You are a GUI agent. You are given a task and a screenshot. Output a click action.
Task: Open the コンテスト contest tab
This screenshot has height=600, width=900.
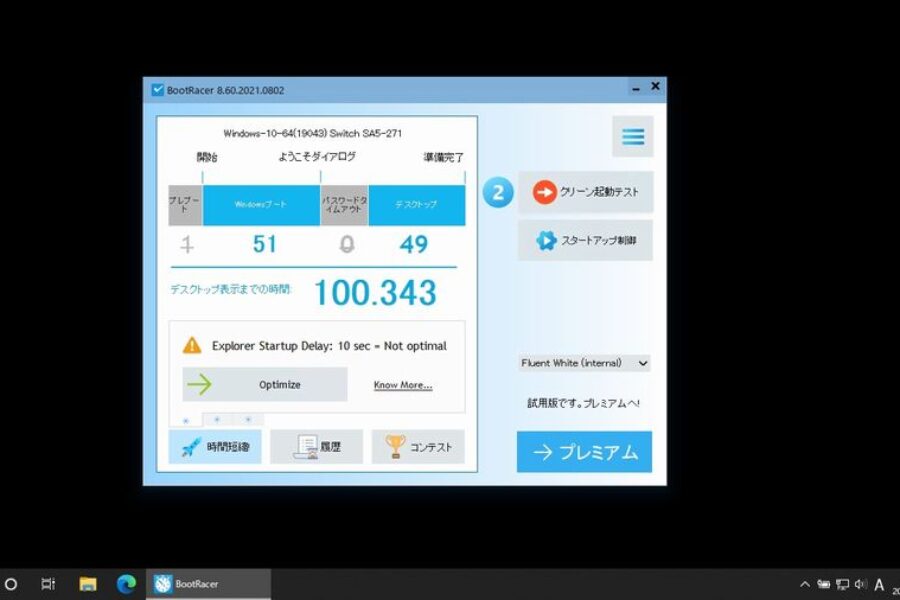point(418,446)
